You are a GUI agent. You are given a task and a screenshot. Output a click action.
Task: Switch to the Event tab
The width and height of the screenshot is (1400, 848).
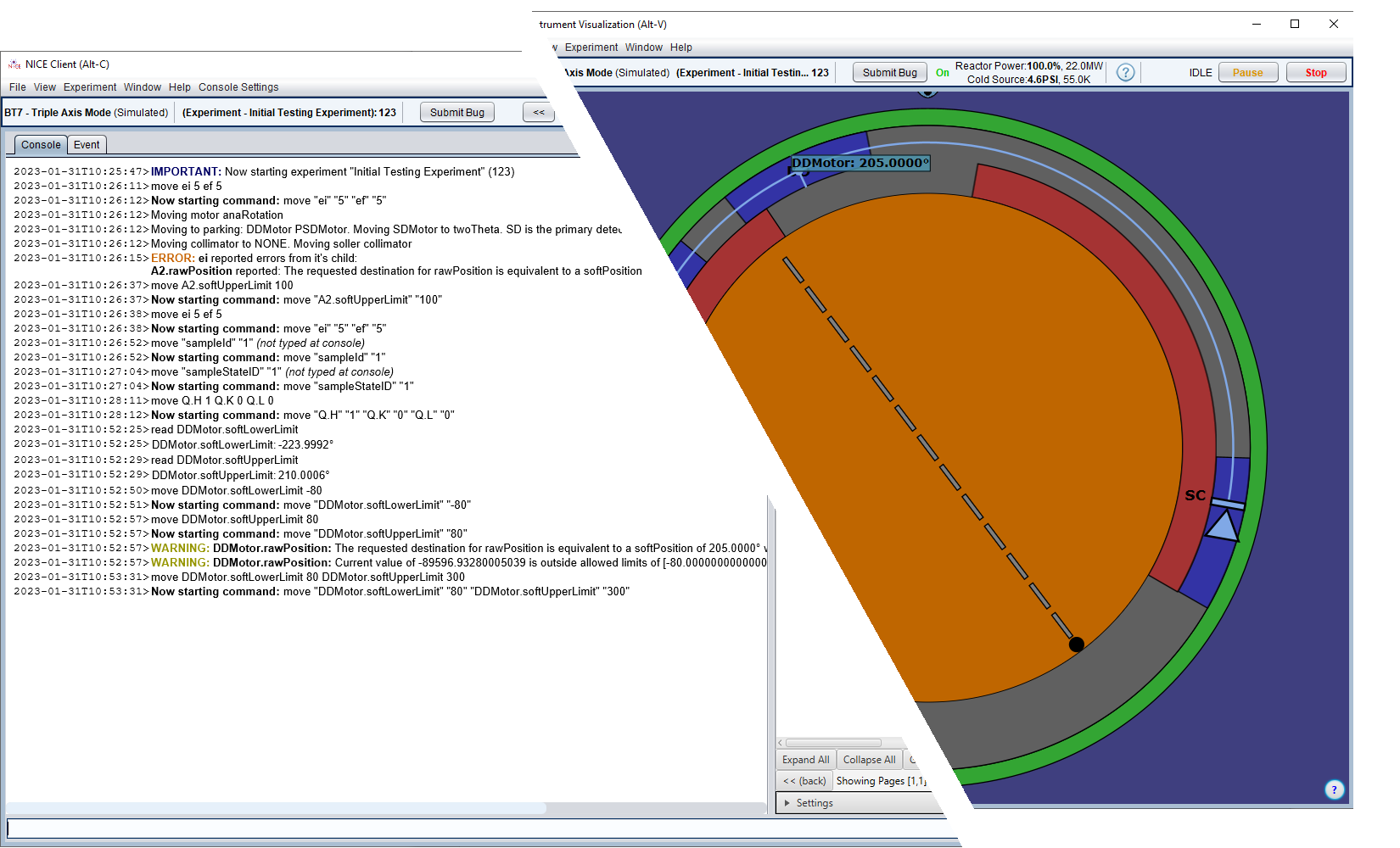(86, 144)
